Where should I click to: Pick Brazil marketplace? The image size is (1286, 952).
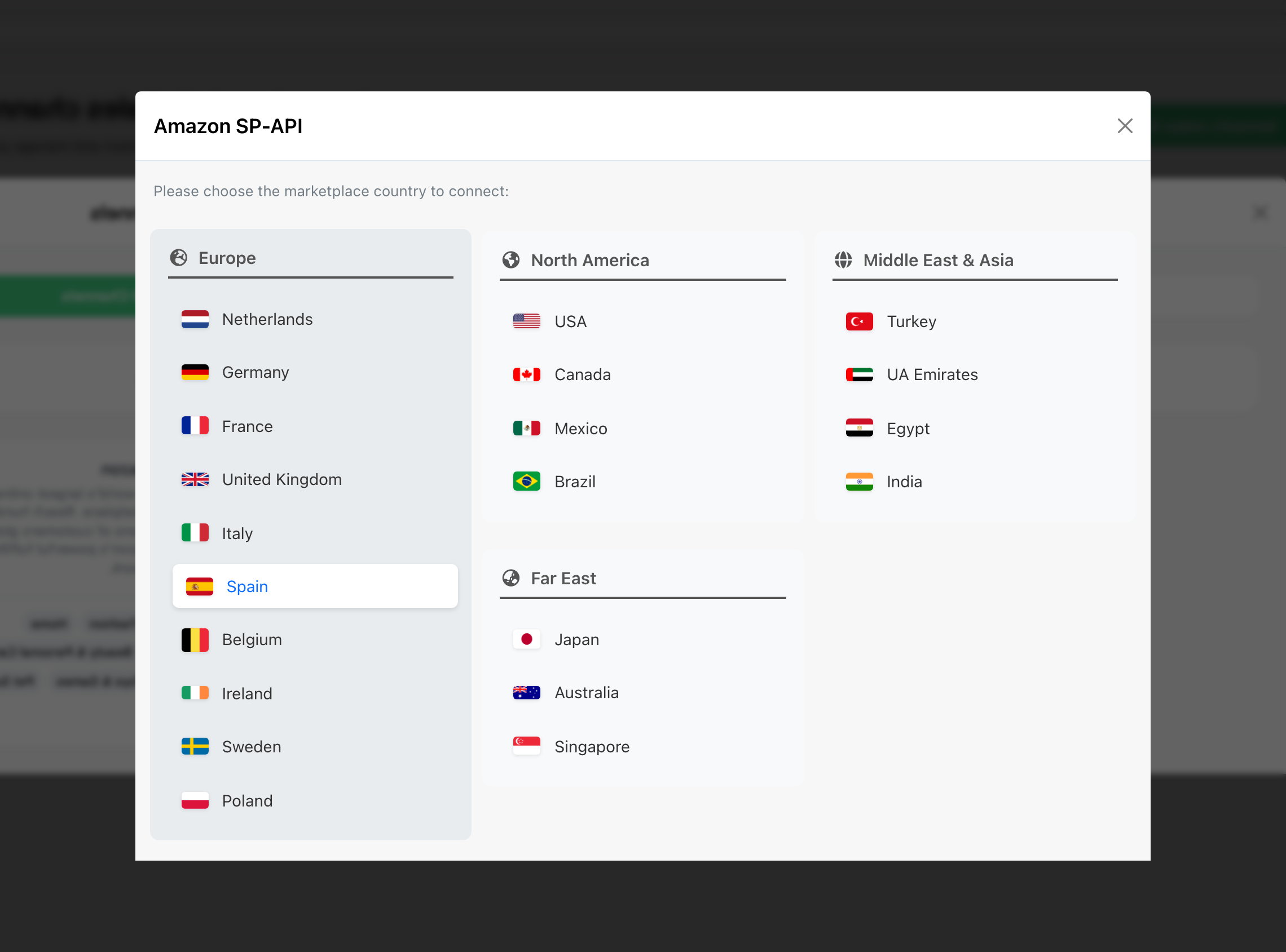[643, 482]
